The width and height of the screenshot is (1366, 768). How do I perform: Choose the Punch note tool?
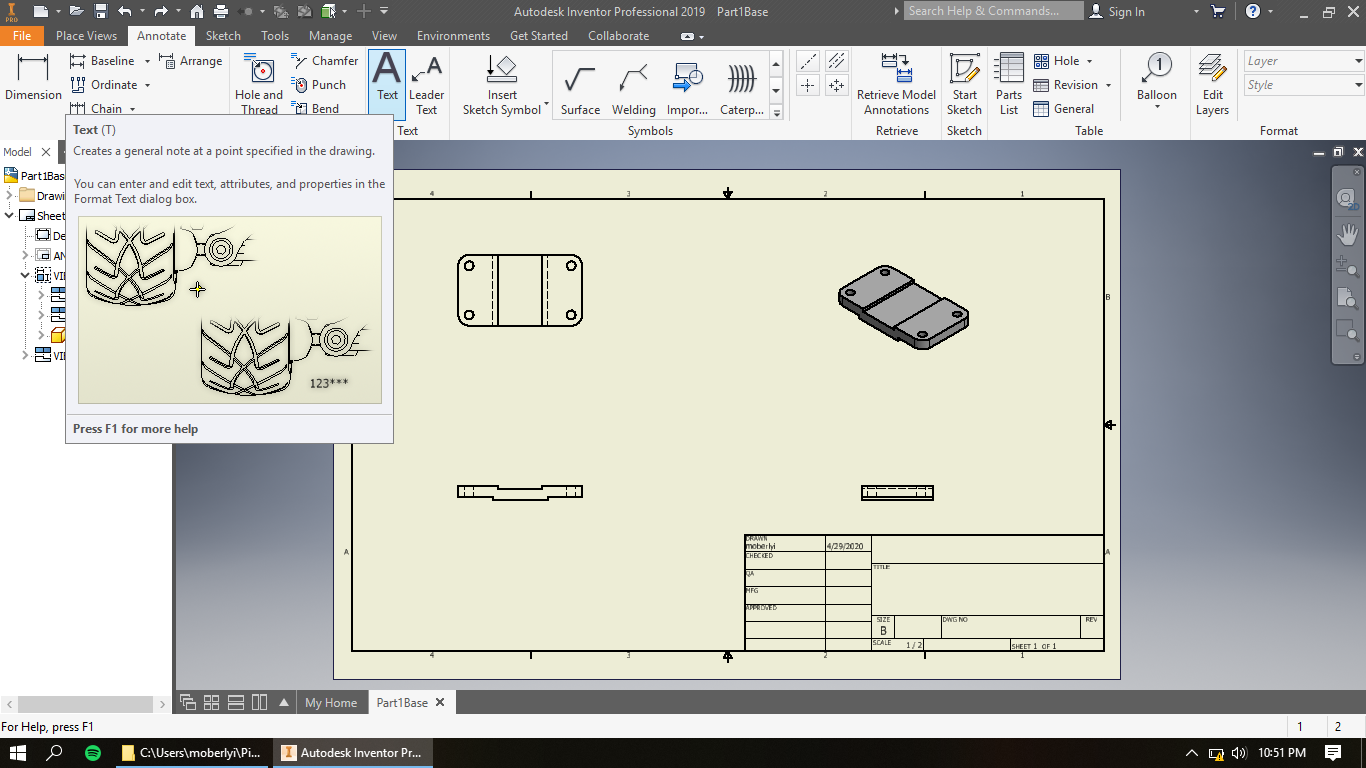point(318,85)
